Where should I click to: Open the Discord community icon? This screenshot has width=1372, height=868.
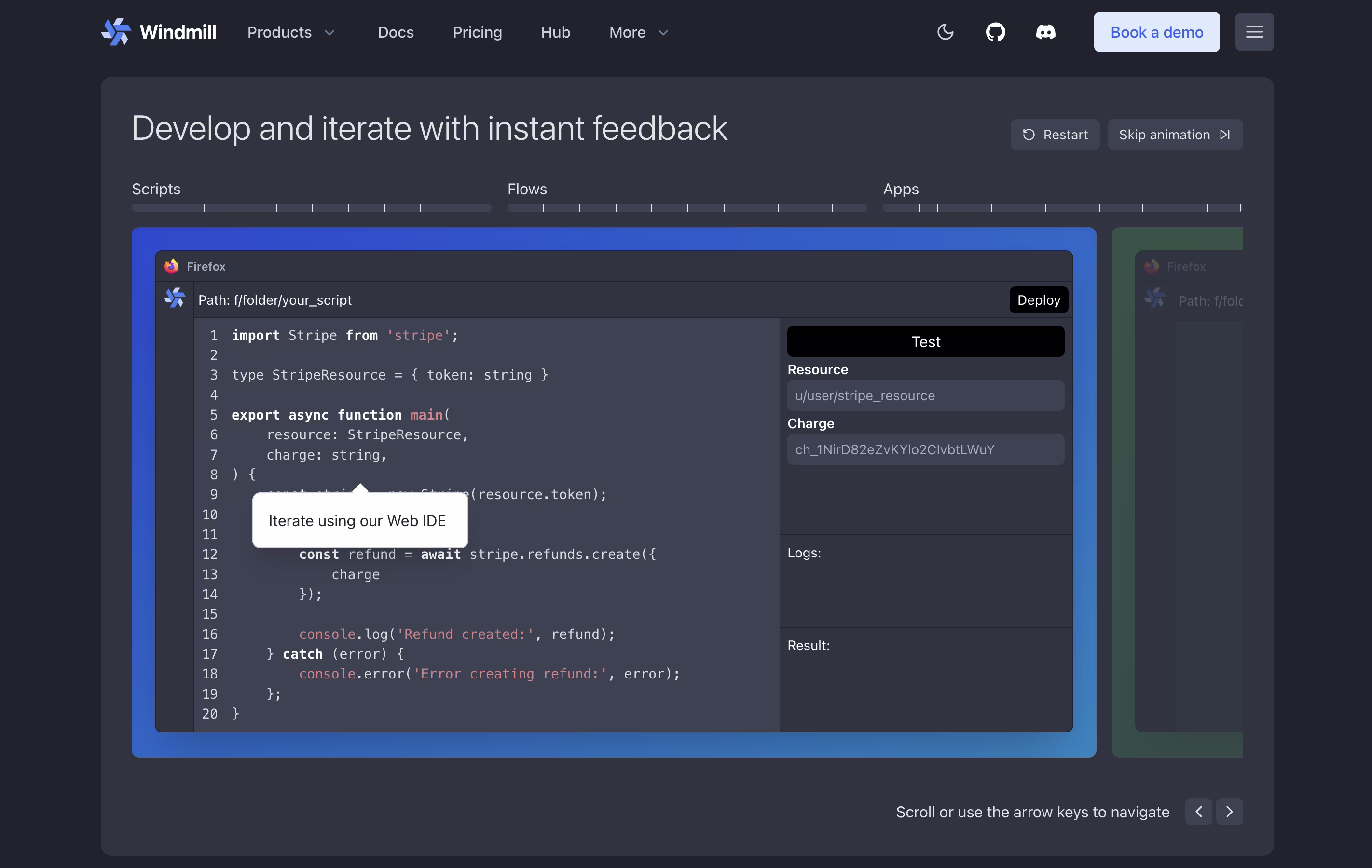coord(1045,32)
